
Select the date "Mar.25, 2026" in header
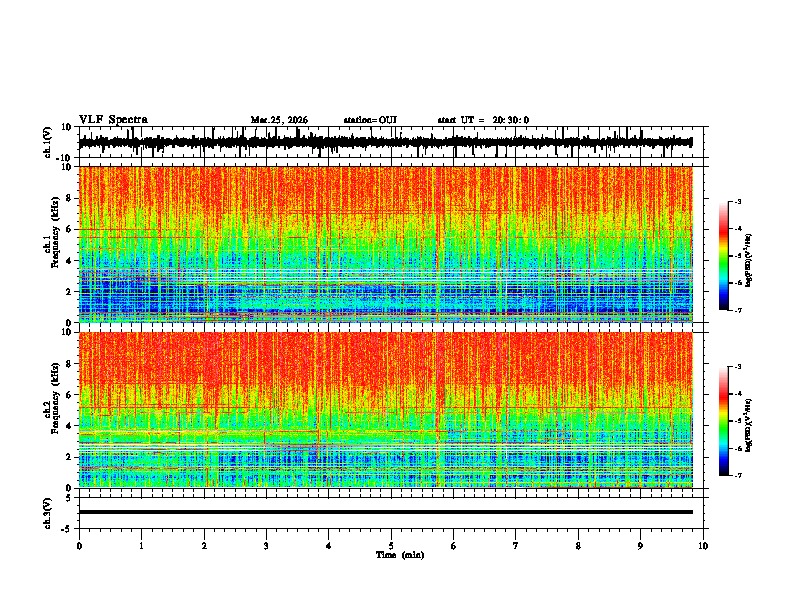click(x=279, y=120)
